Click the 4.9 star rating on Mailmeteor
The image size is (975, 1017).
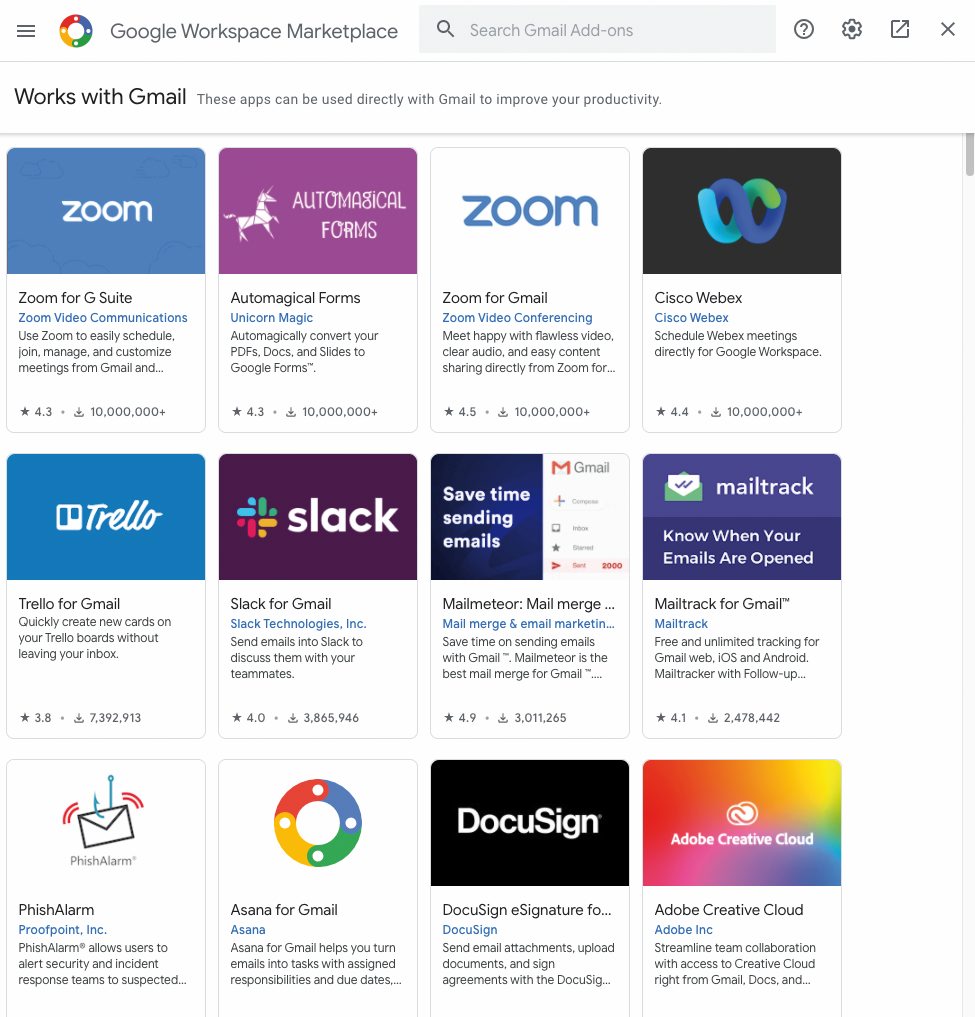click(460, 718)
